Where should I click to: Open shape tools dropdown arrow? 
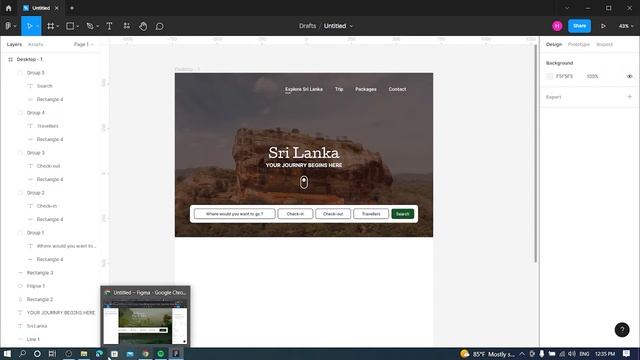tap(78, 26)
